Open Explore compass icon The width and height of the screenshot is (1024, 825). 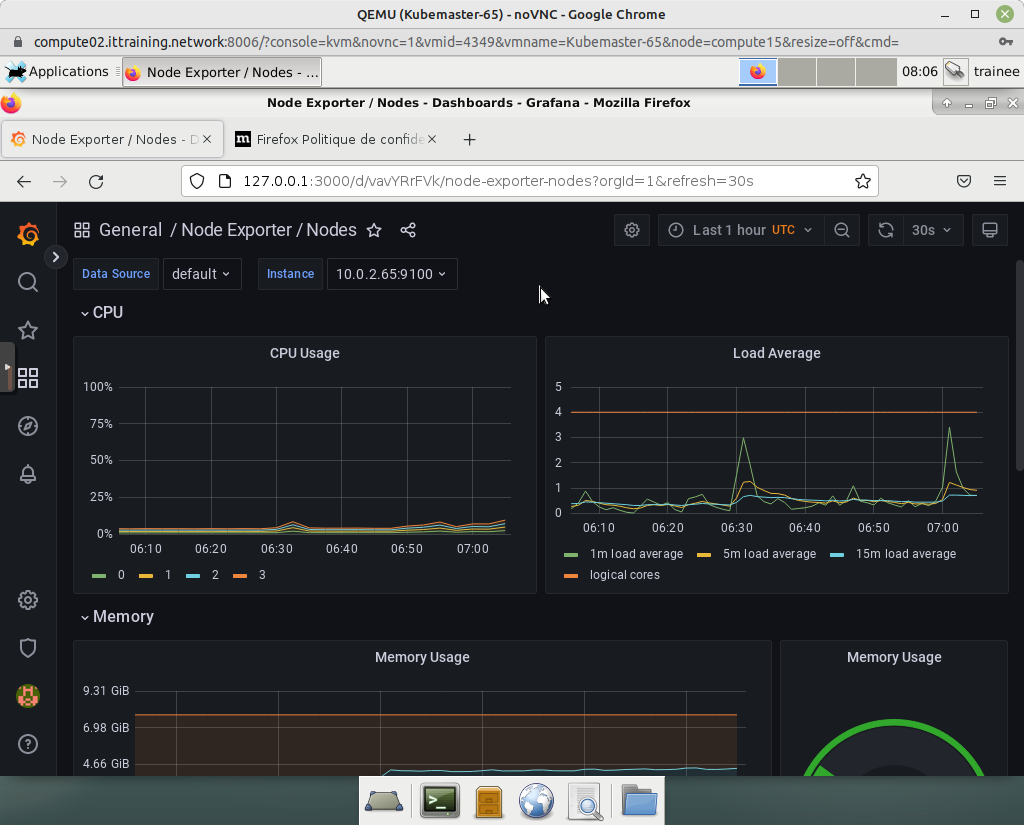pos(28,426)
